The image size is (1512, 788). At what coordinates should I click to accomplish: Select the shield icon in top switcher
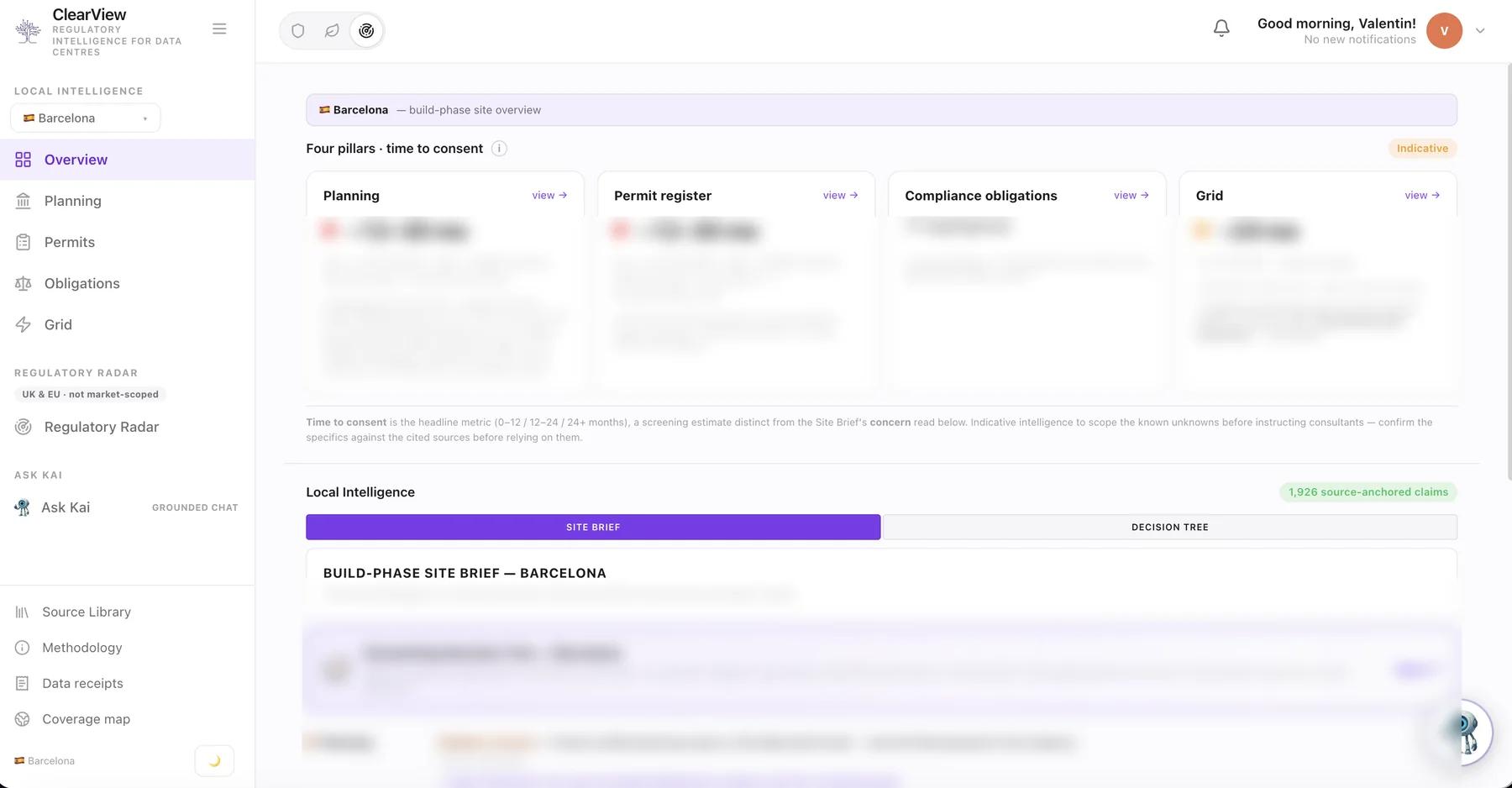(298, 31)
